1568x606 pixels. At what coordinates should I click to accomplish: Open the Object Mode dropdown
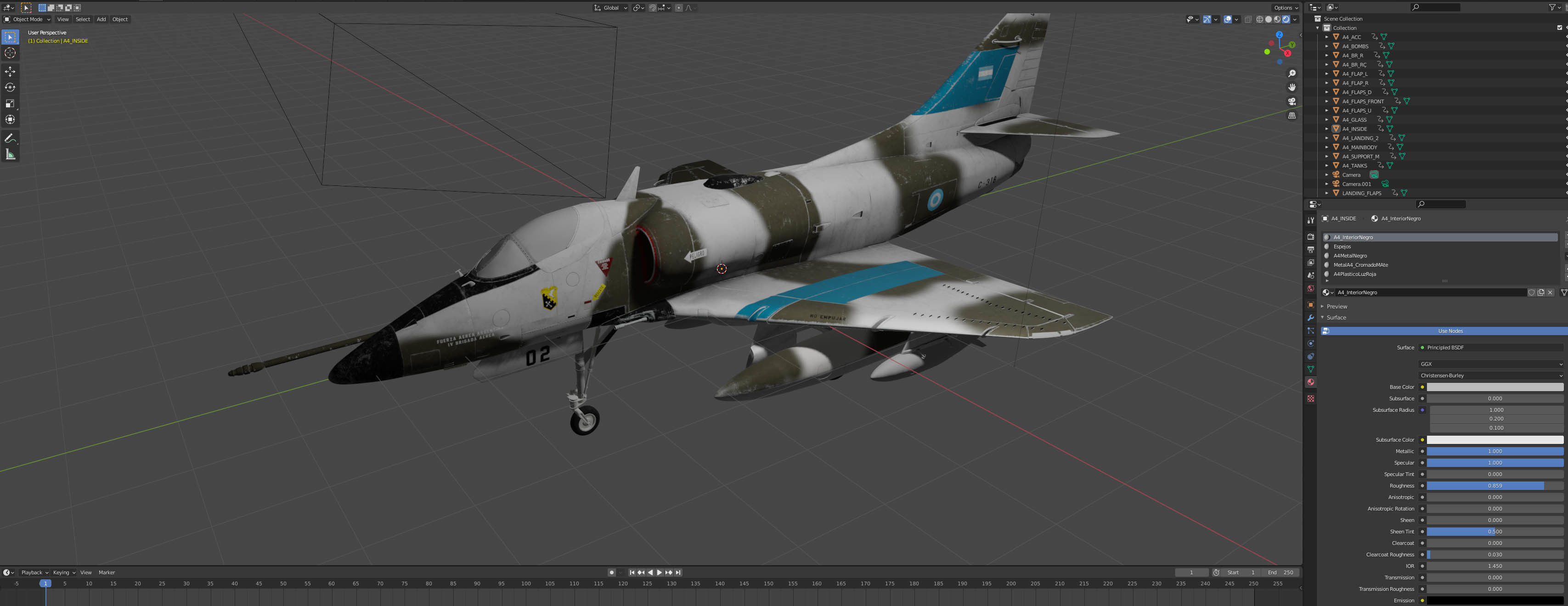[x=28, y=19]
